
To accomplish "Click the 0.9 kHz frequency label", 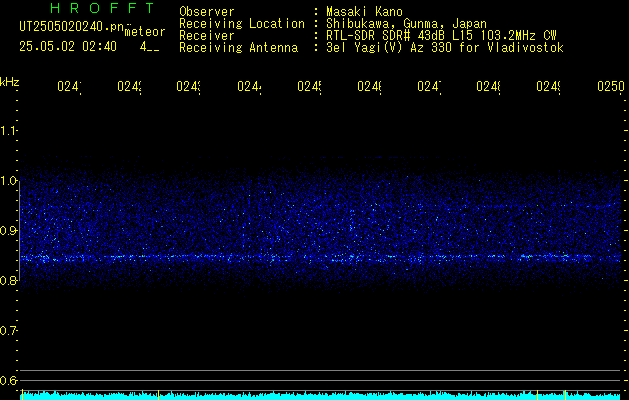I will (9, 231).
